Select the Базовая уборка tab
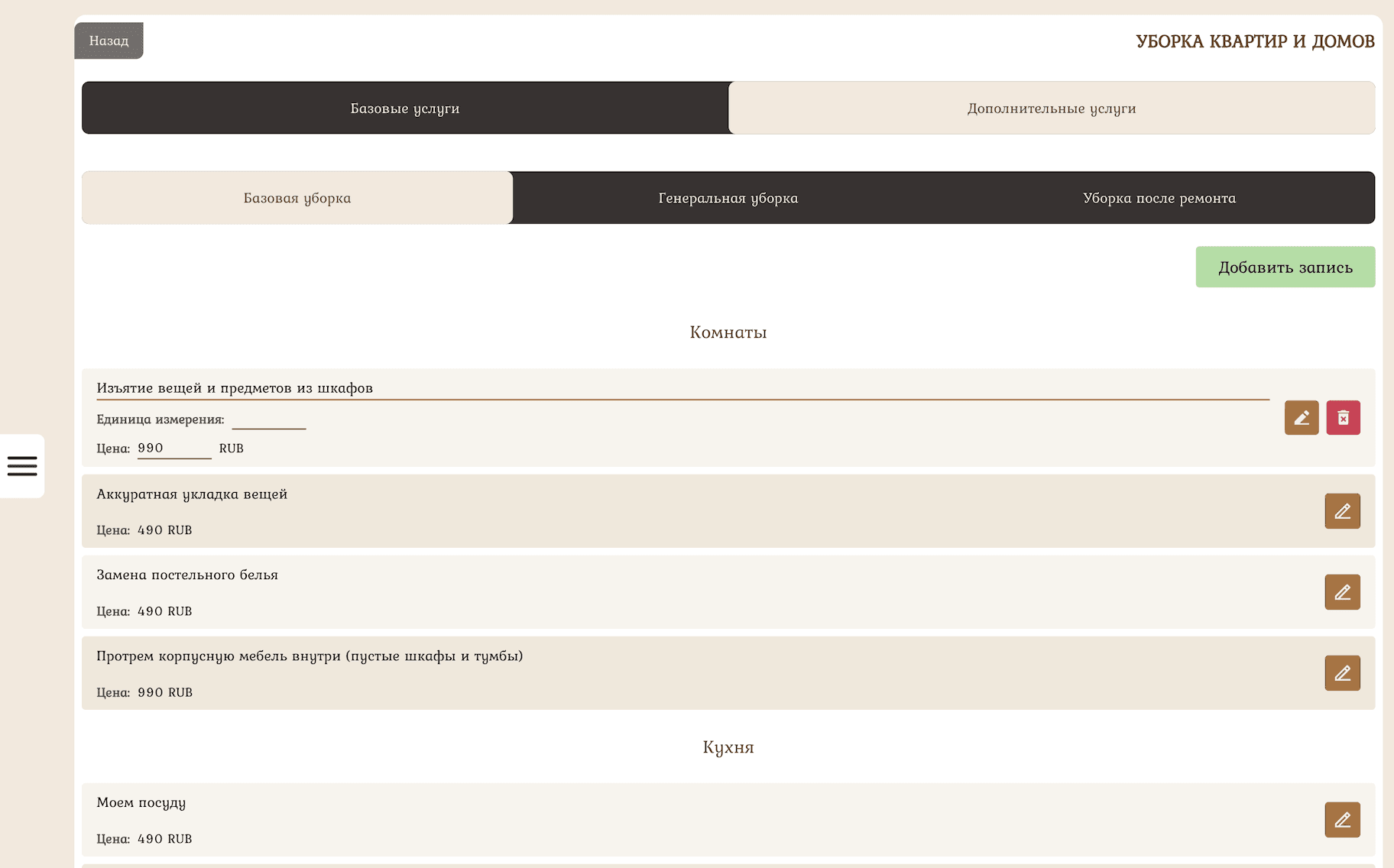Screen dimensions: 1394x868 pos(297,198)
